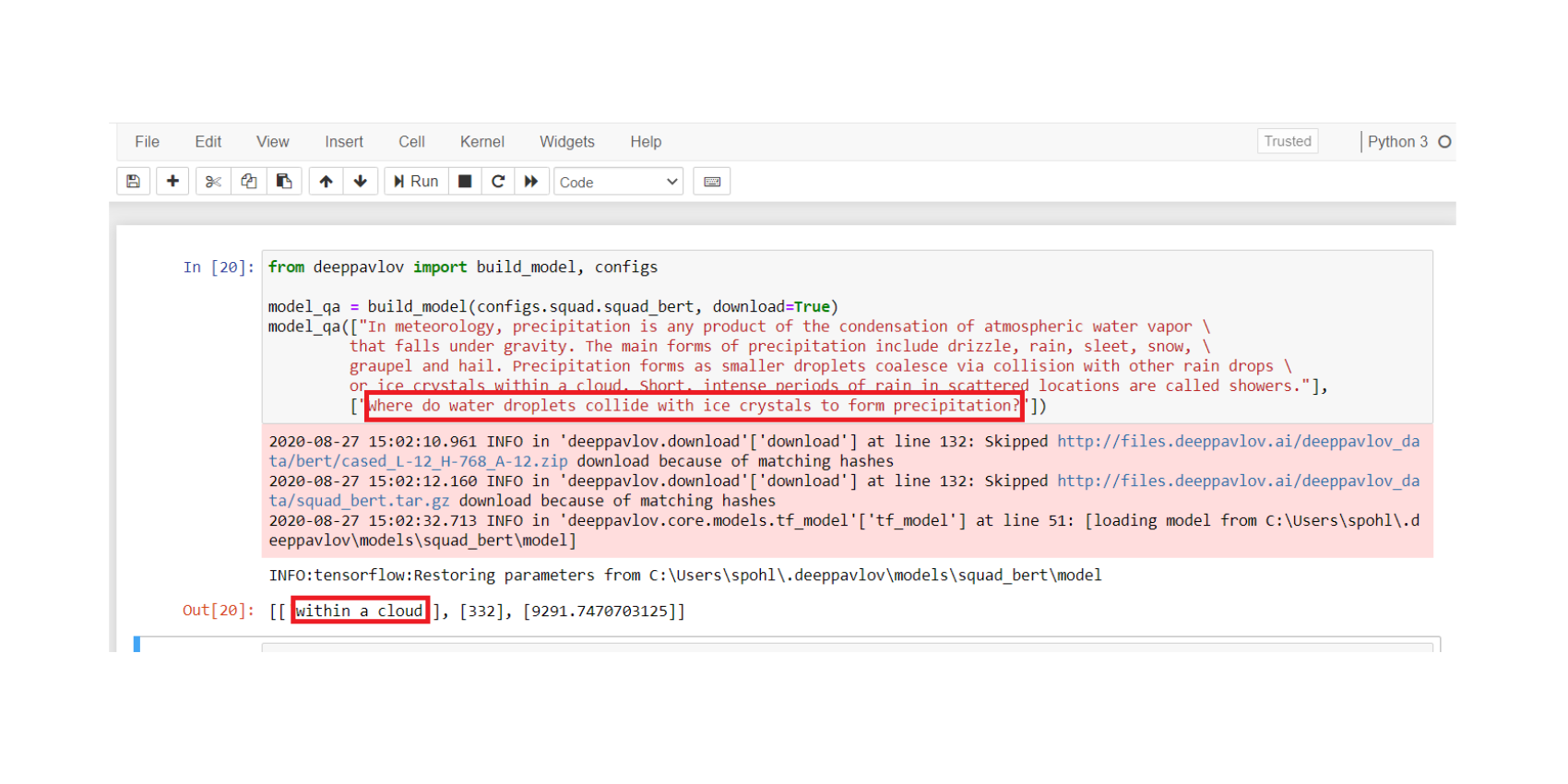Image resolution: width=1568 pixels, height=784 pixels.
Task: Restart kernel and run all fast-forward icon
Action: click(x=531, y=182)
